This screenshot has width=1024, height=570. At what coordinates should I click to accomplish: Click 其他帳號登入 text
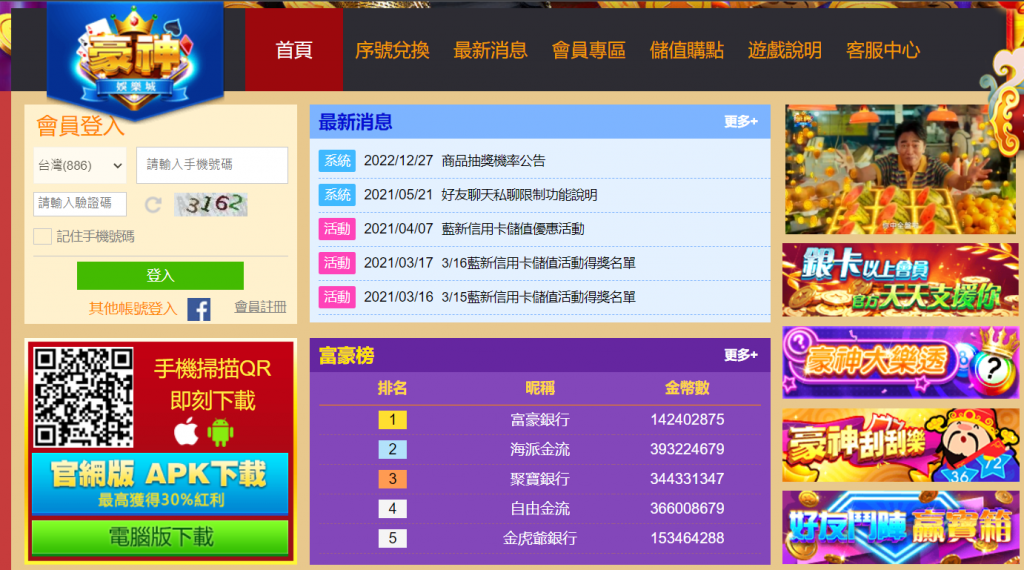tap(133, 308)
